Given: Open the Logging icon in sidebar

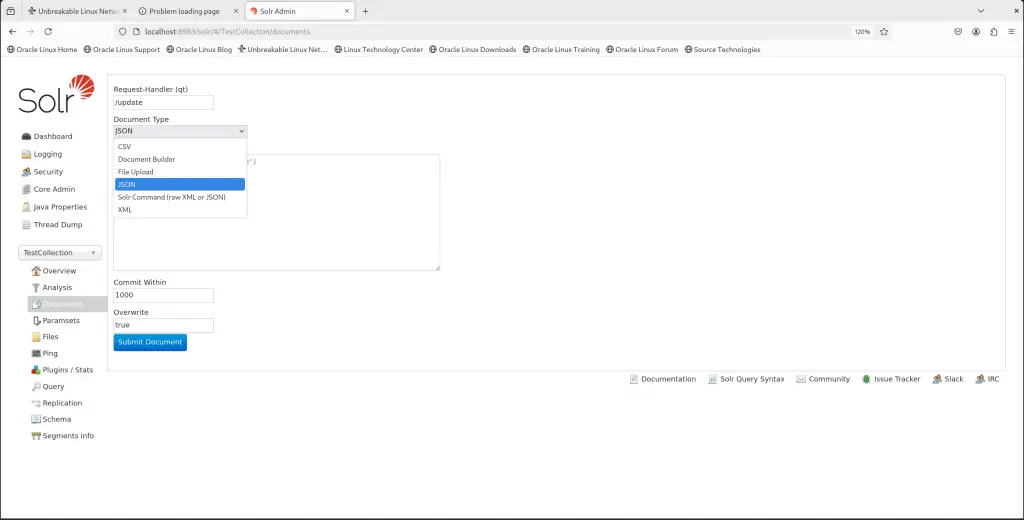Looking at the screenshot, I should pyautogui.click(x=26, y=154).
